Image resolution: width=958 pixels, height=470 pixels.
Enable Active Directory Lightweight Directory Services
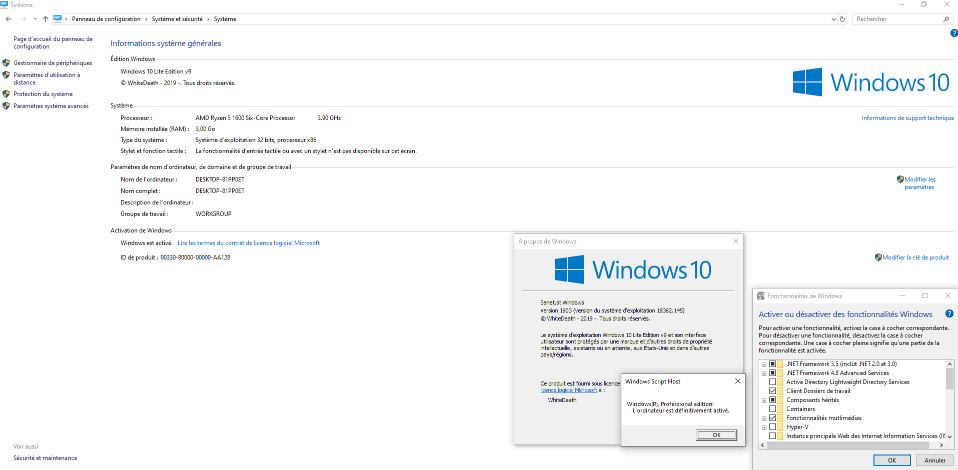[772, 382]
